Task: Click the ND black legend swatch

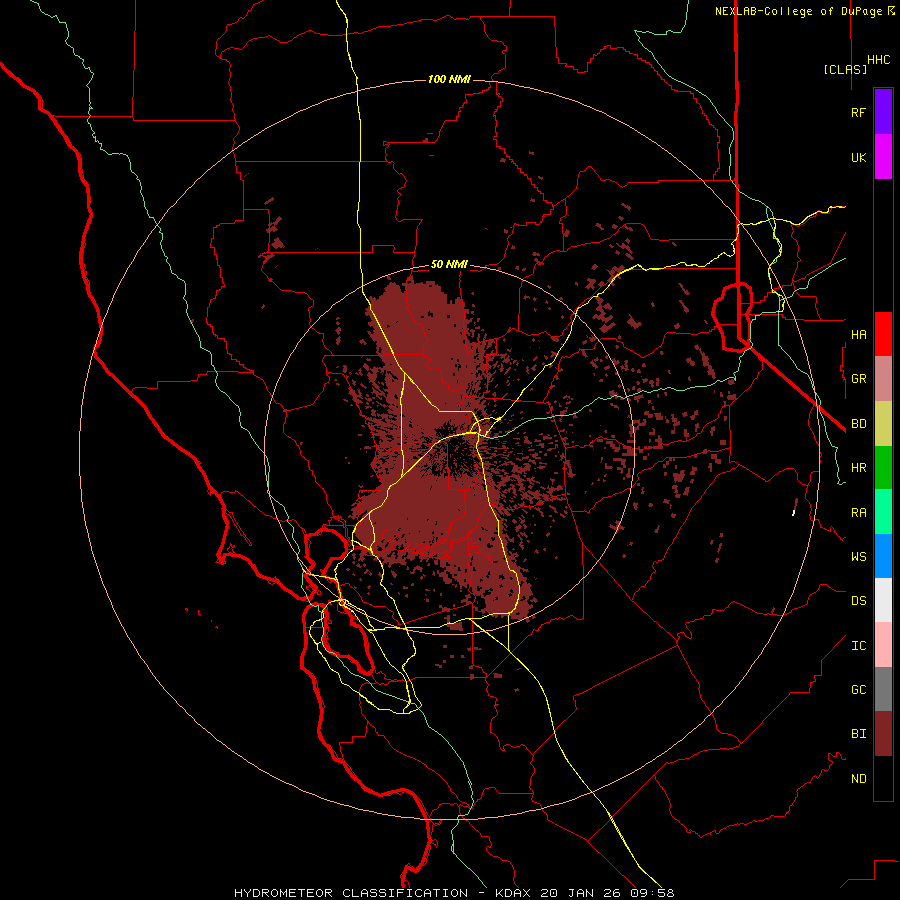Action: pyautogui.click(x=883, y=778)
